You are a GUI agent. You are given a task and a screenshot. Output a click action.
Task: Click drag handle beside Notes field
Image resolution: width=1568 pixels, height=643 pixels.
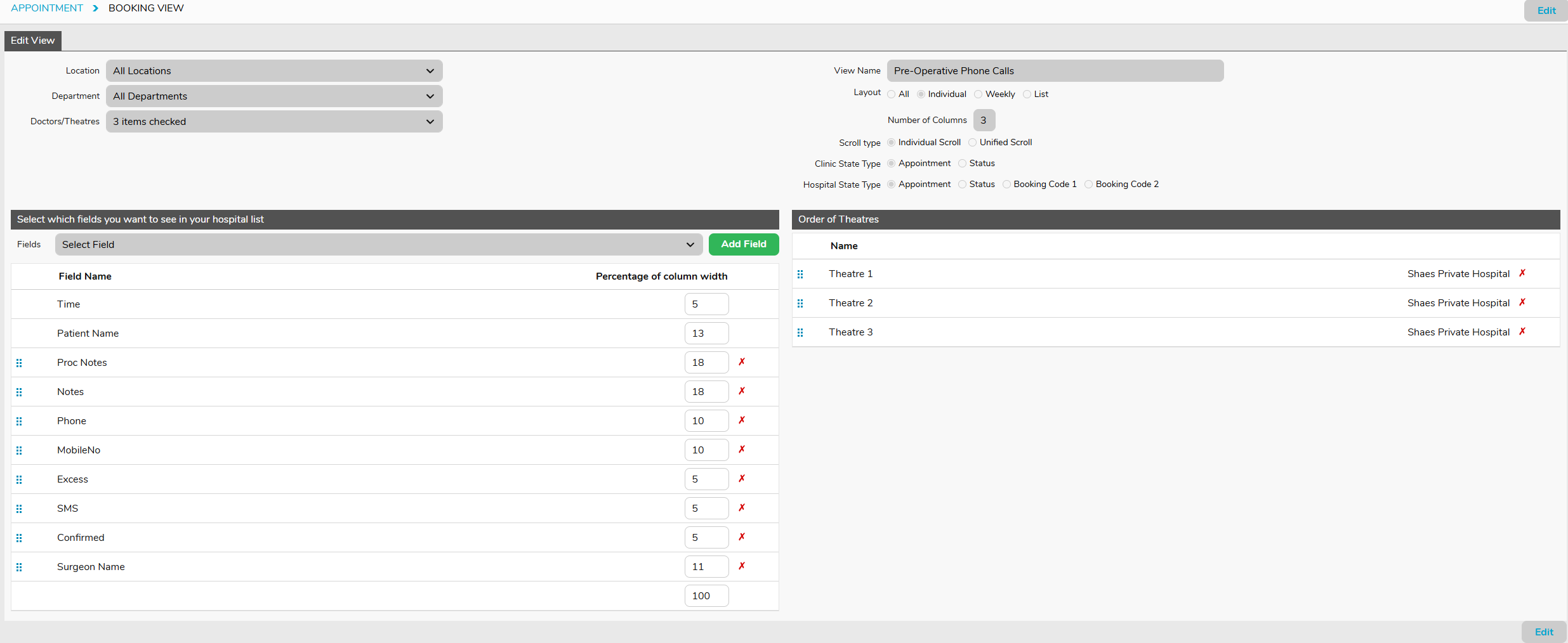[19, 392]
